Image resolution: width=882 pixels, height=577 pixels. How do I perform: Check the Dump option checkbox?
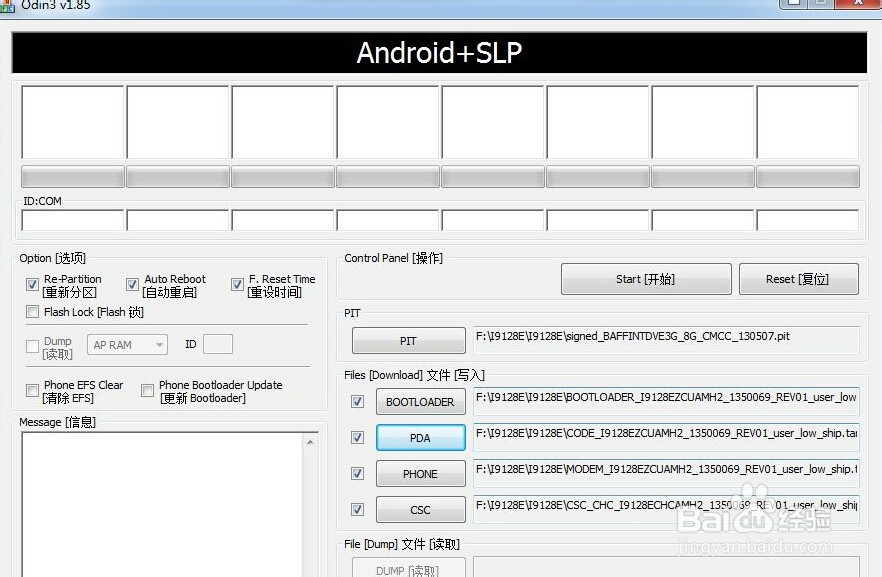[33, 345]
